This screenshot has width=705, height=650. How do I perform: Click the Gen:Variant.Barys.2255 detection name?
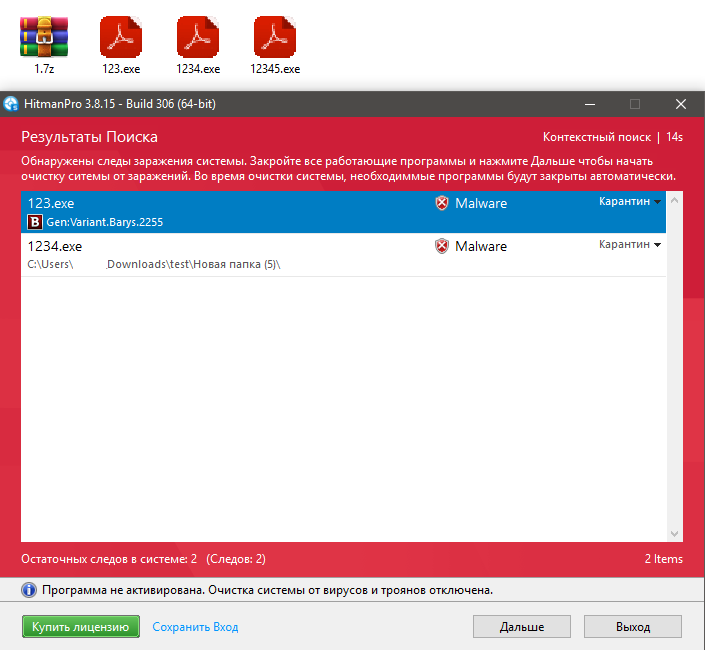(104, 222)
